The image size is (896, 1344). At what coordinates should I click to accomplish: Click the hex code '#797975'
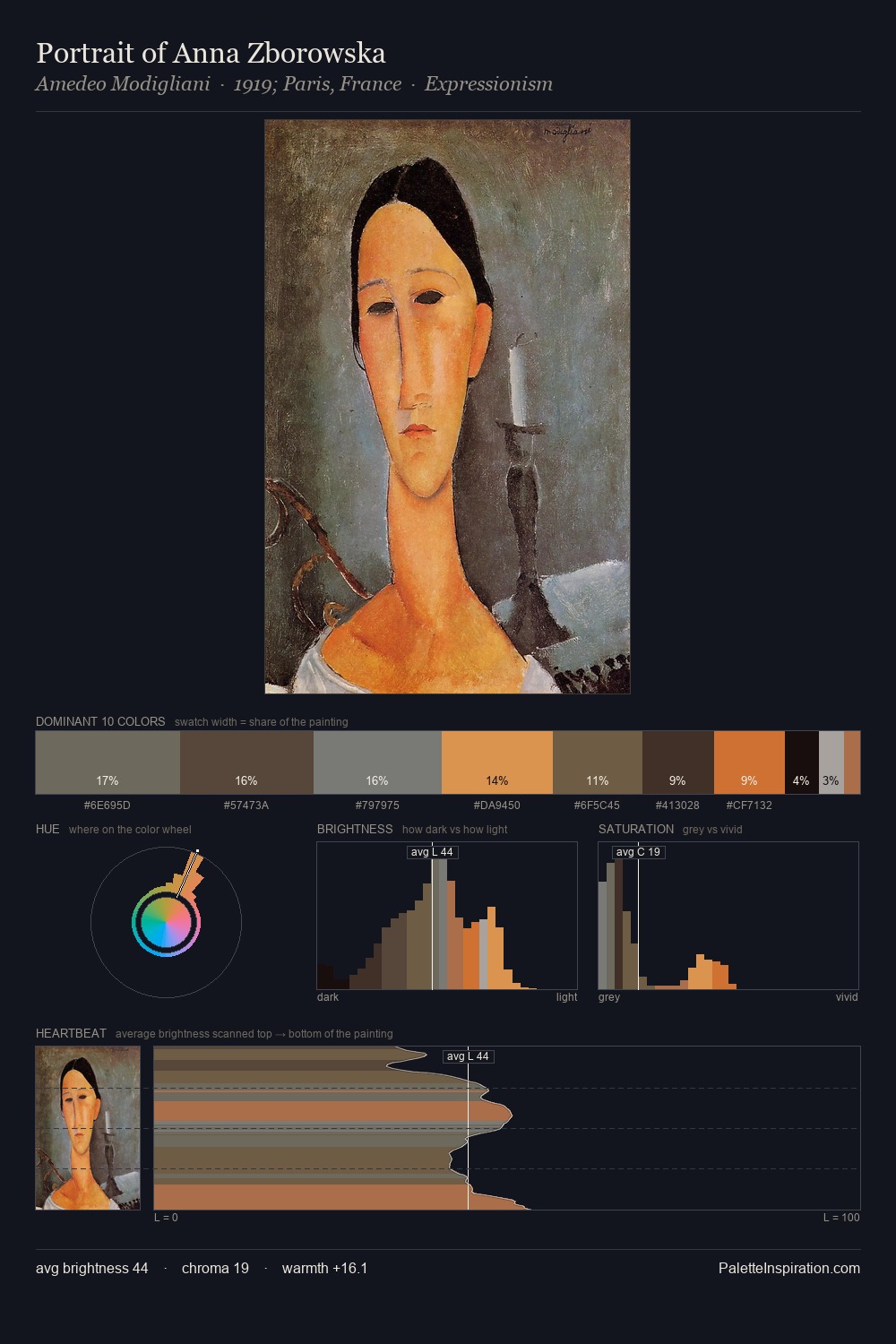pyautogui.click(x=377, y=805)
